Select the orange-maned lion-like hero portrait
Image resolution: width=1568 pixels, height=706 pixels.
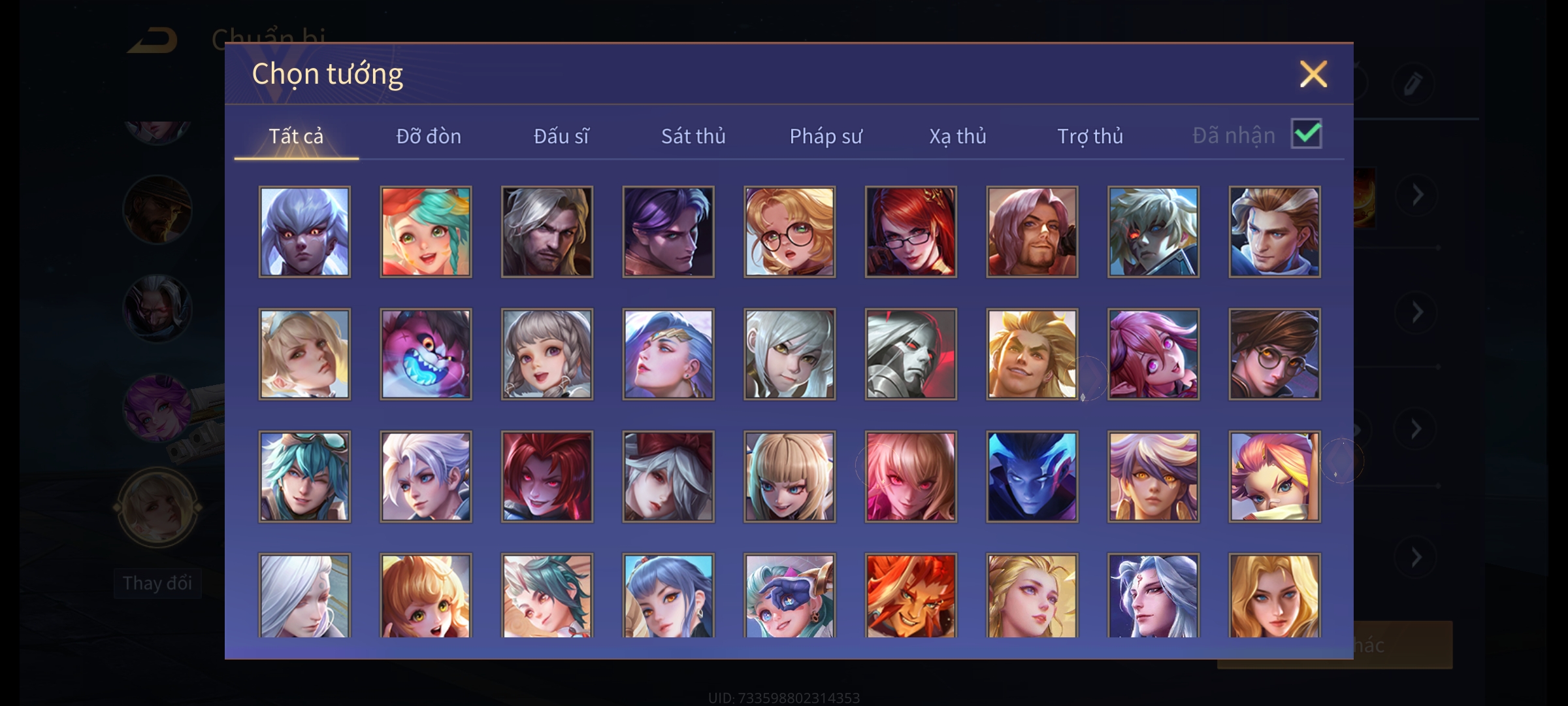click(911, 596)
